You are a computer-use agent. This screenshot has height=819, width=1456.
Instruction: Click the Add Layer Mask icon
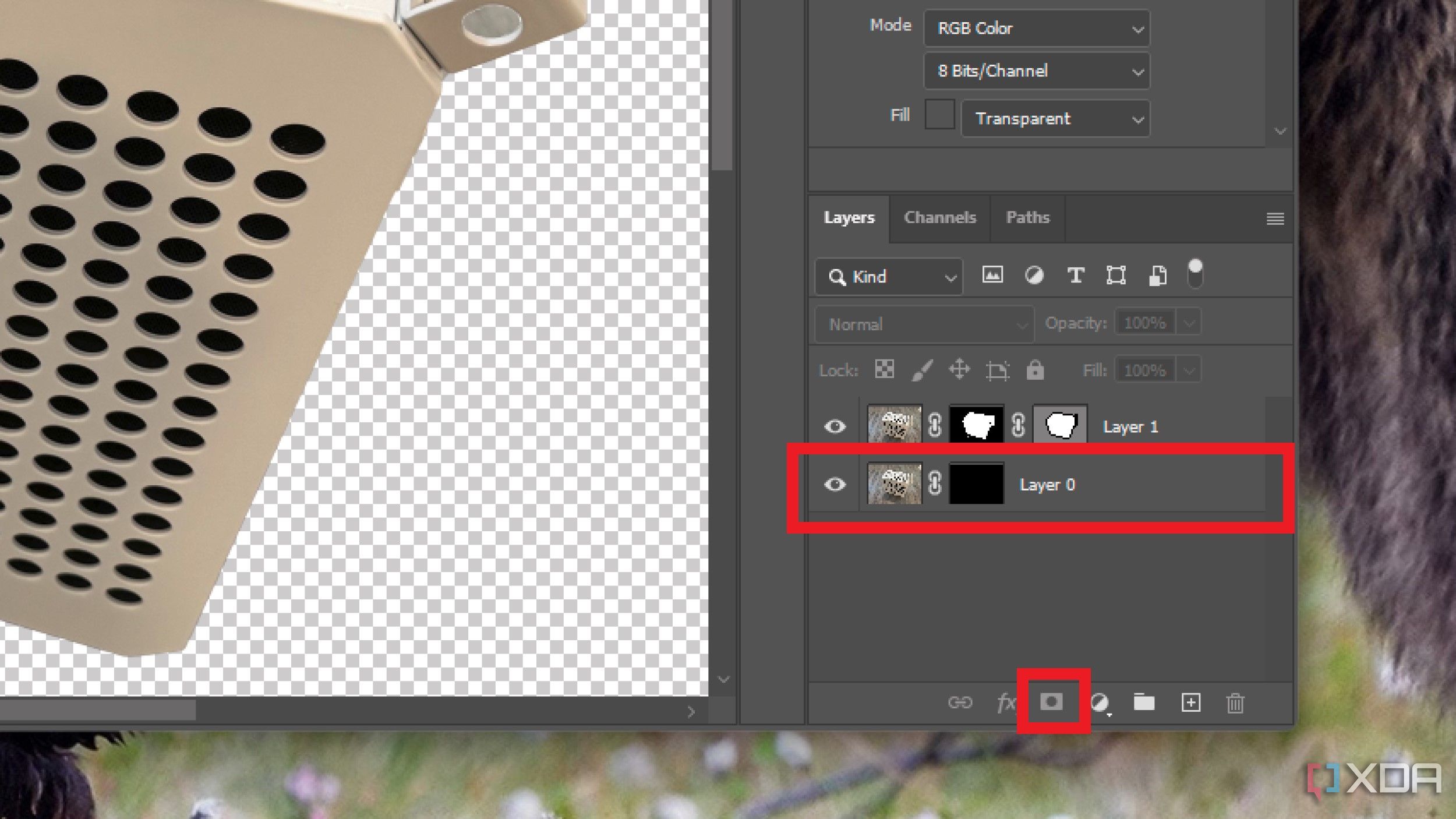1051,702
